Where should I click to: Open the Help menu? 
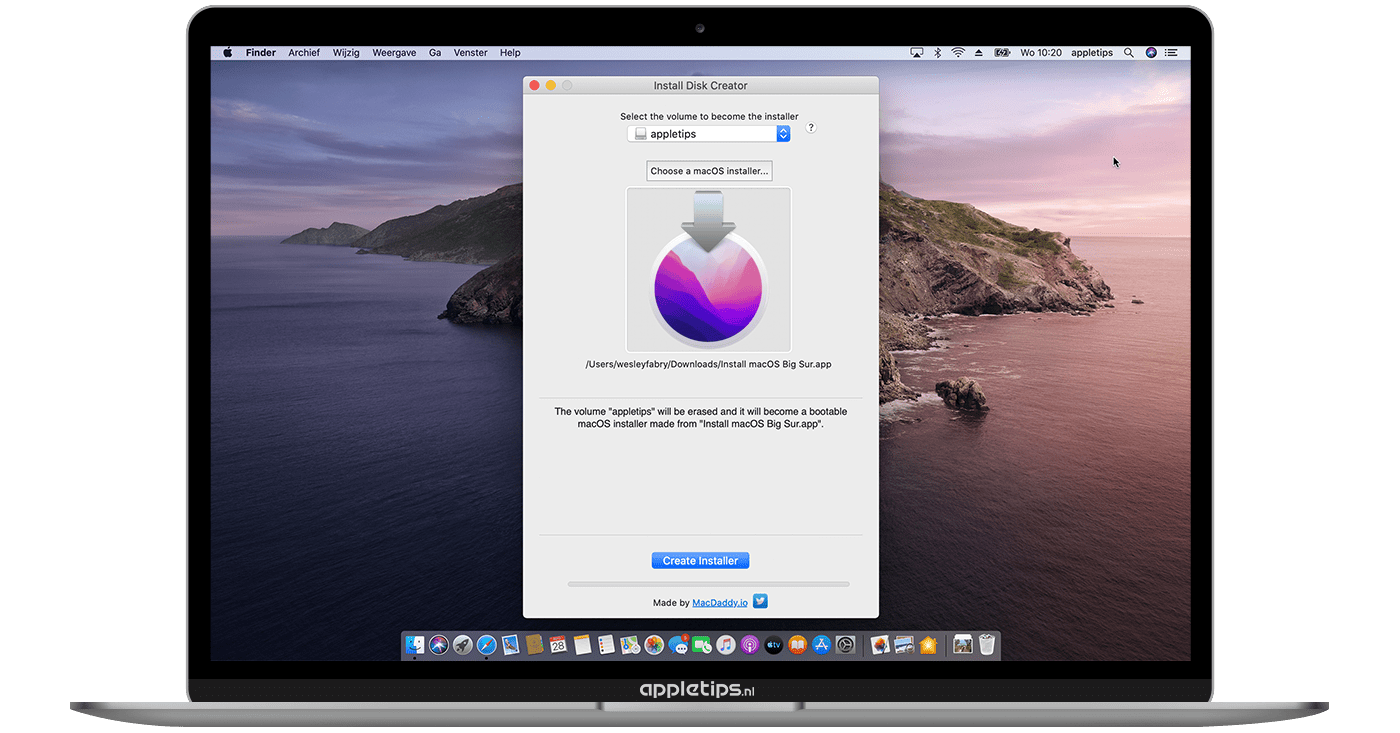(x=510, y=53)
